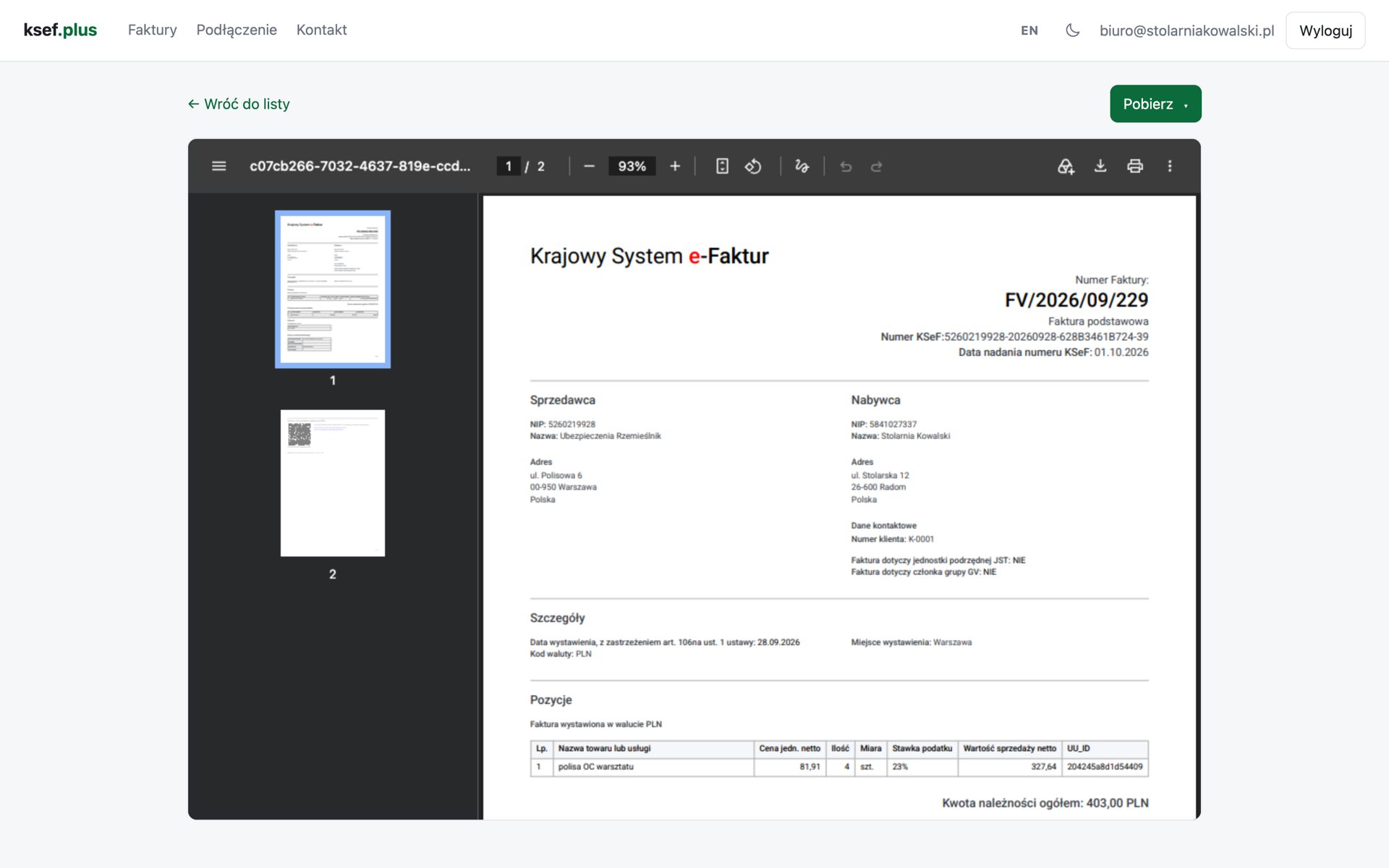Screen dimensions: 1389x868
Task: Click the page number input field
Action: tap(509, 166)
